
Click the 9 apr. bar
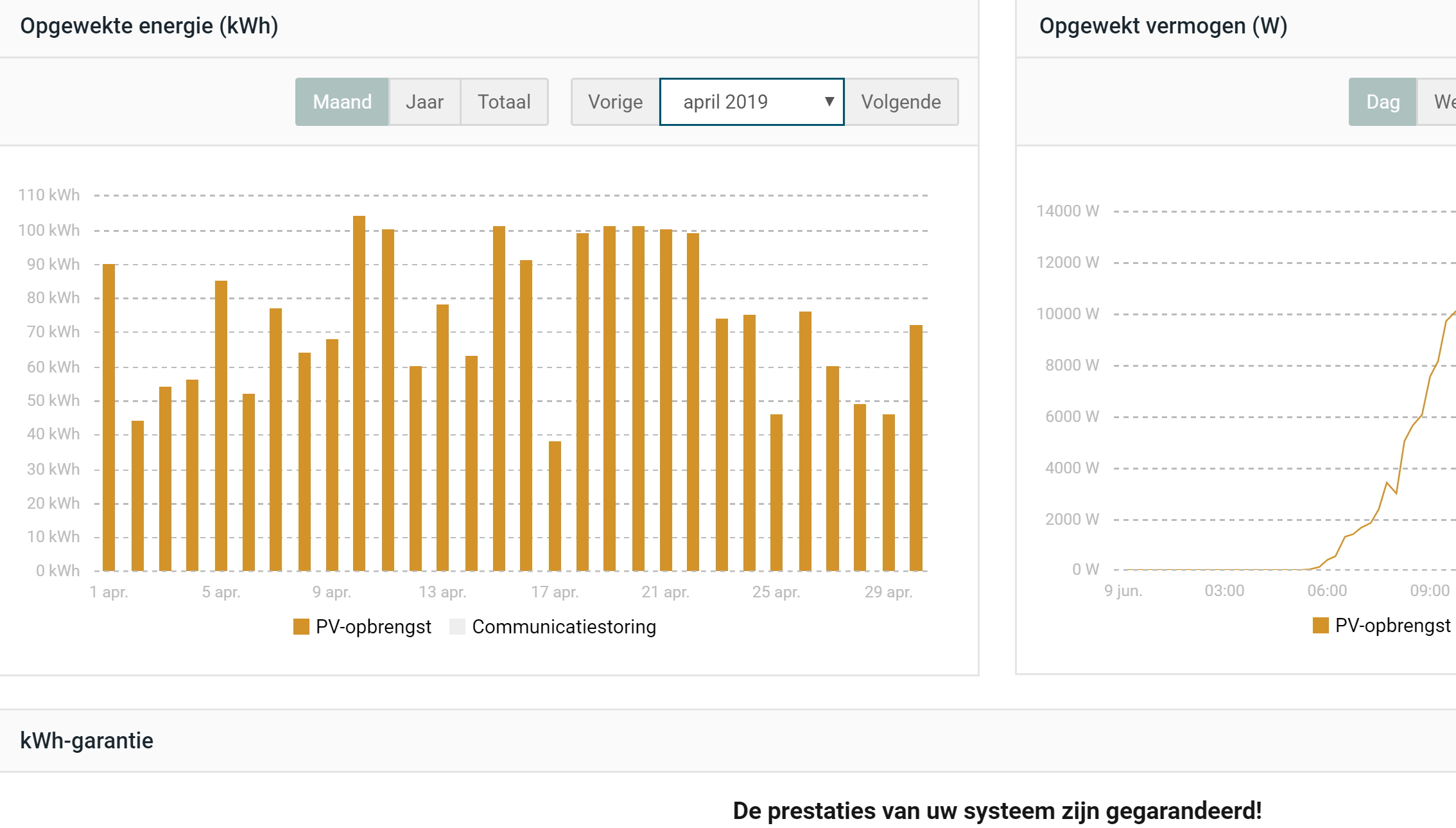point(332,455)
